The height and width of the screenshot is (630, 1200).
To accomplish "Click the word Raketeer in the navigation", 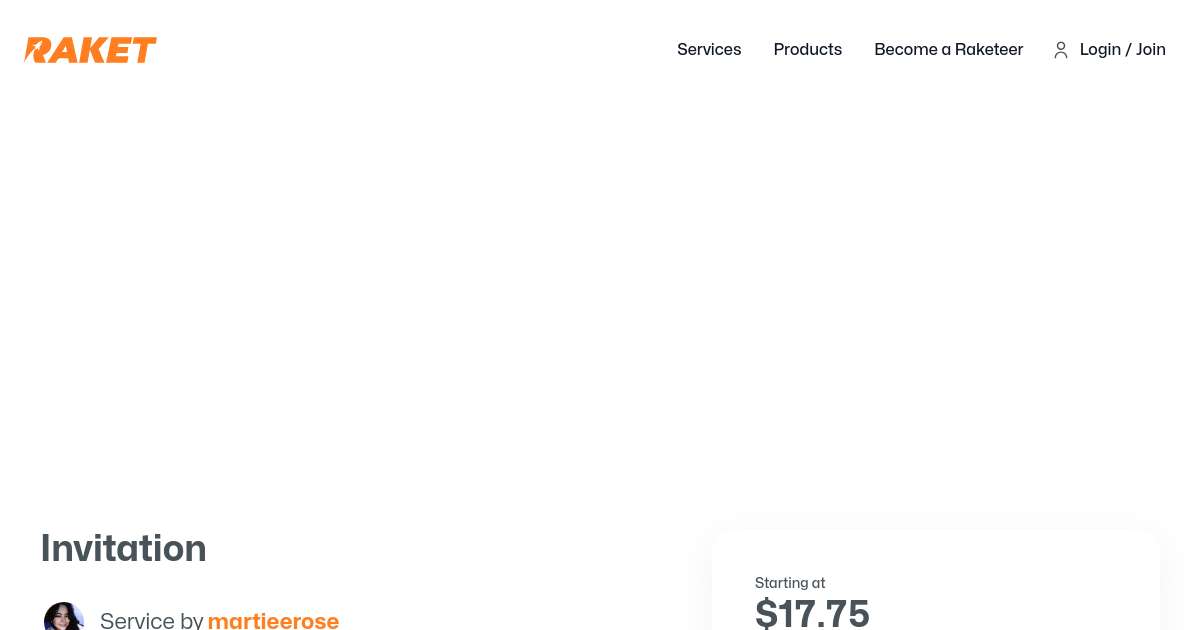I will (x=989, y=50).
